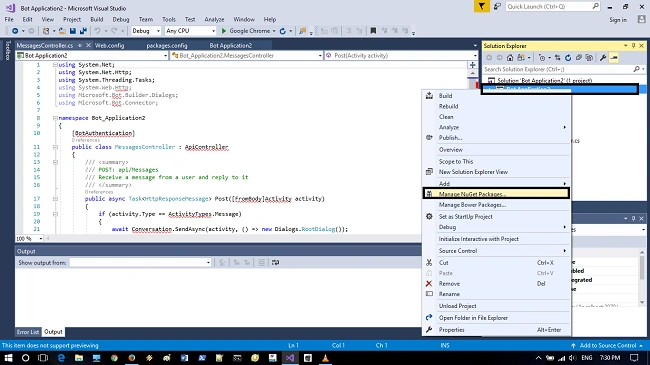Click Save All icon in toolbar

click(x=83, y=31)
